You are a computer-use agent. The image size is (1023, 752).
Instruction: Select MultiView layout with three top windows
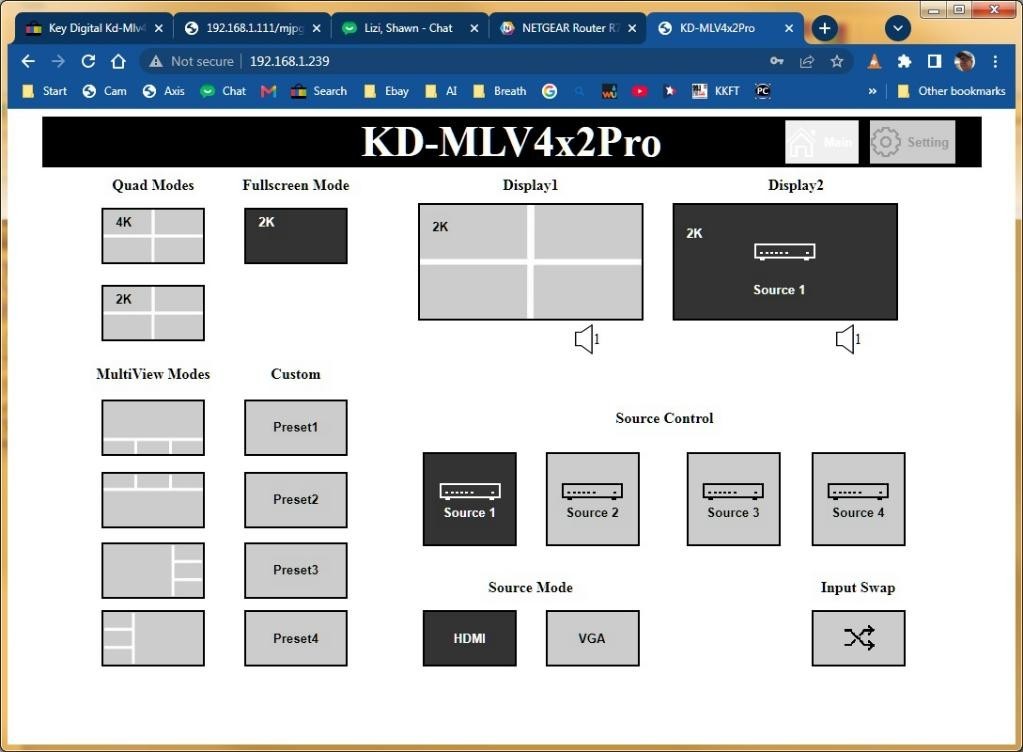tap(153, 500)
